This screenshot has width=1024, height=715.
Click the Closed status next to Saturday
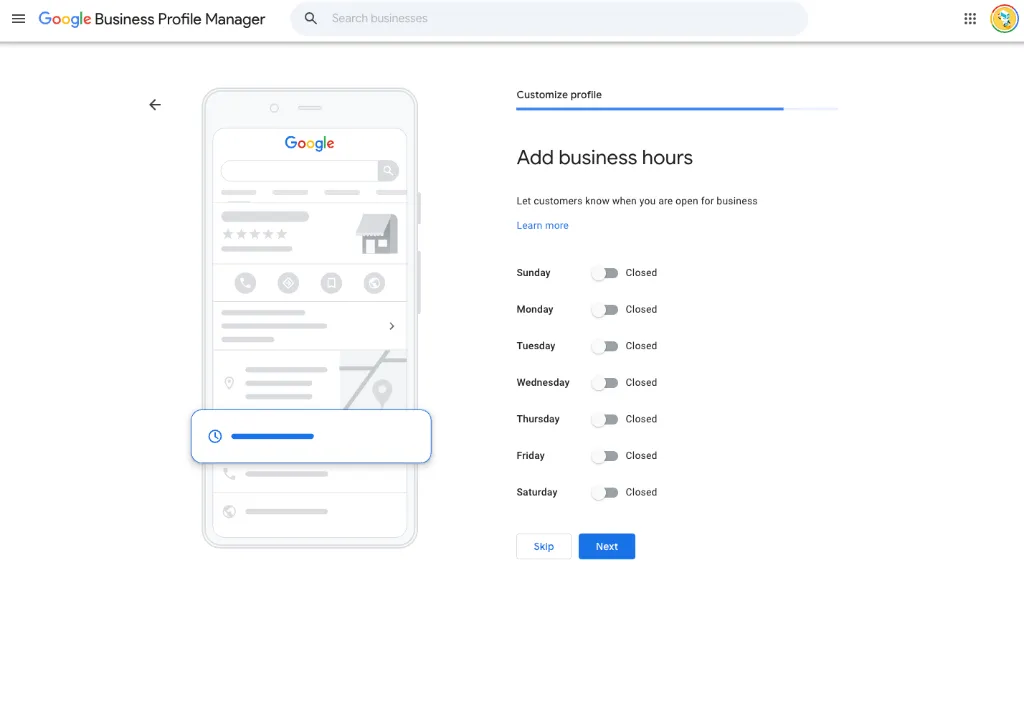coord(641,492)
